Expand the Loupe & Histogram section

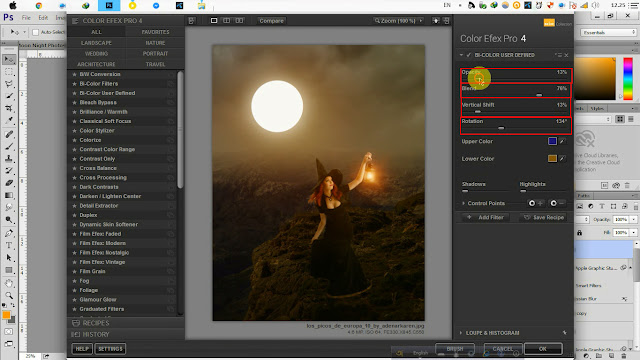click(461, 333)
